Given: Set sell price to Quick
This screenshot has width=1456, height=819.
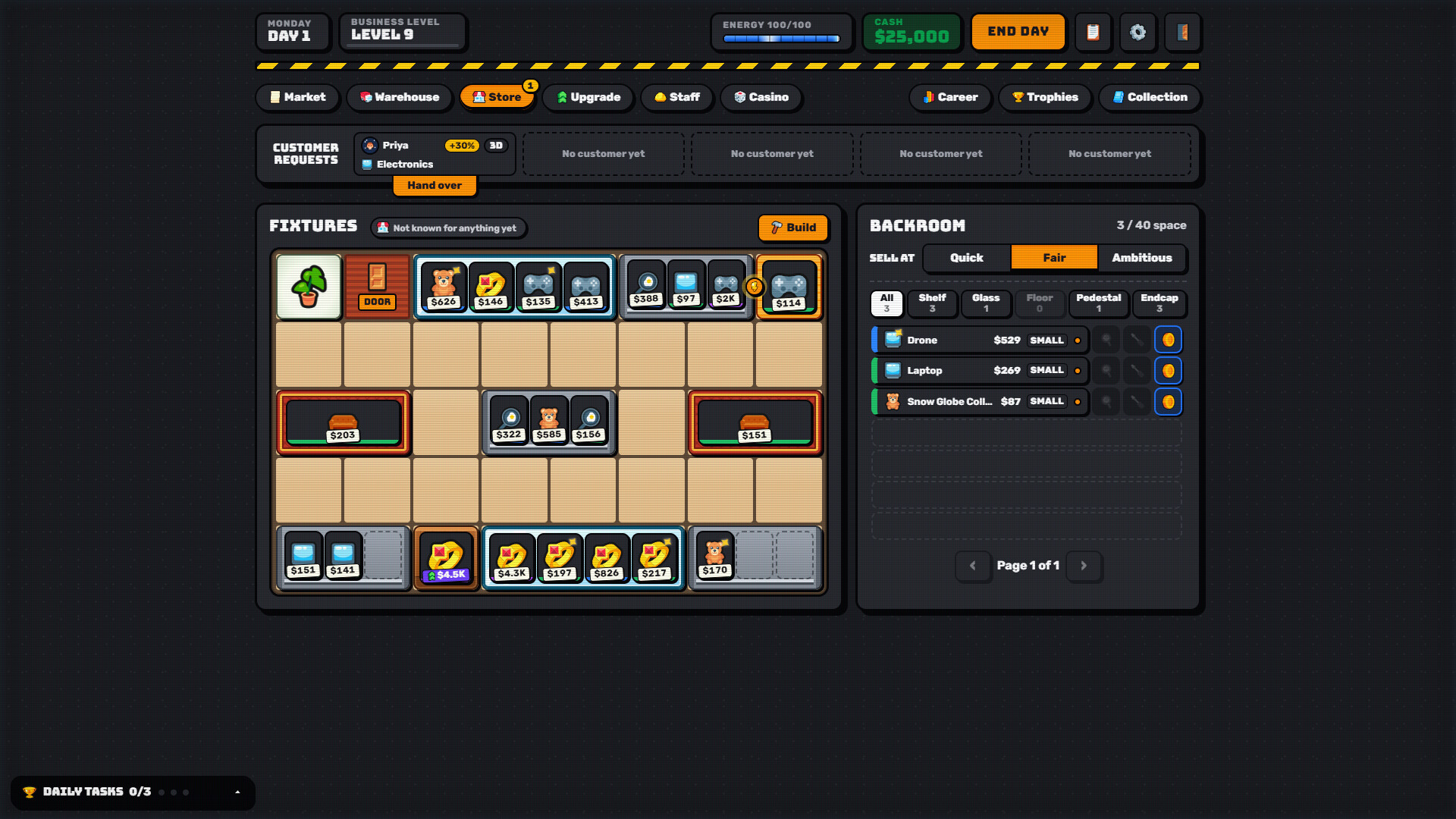Looking at the screenshot, I should pos(966,258).
